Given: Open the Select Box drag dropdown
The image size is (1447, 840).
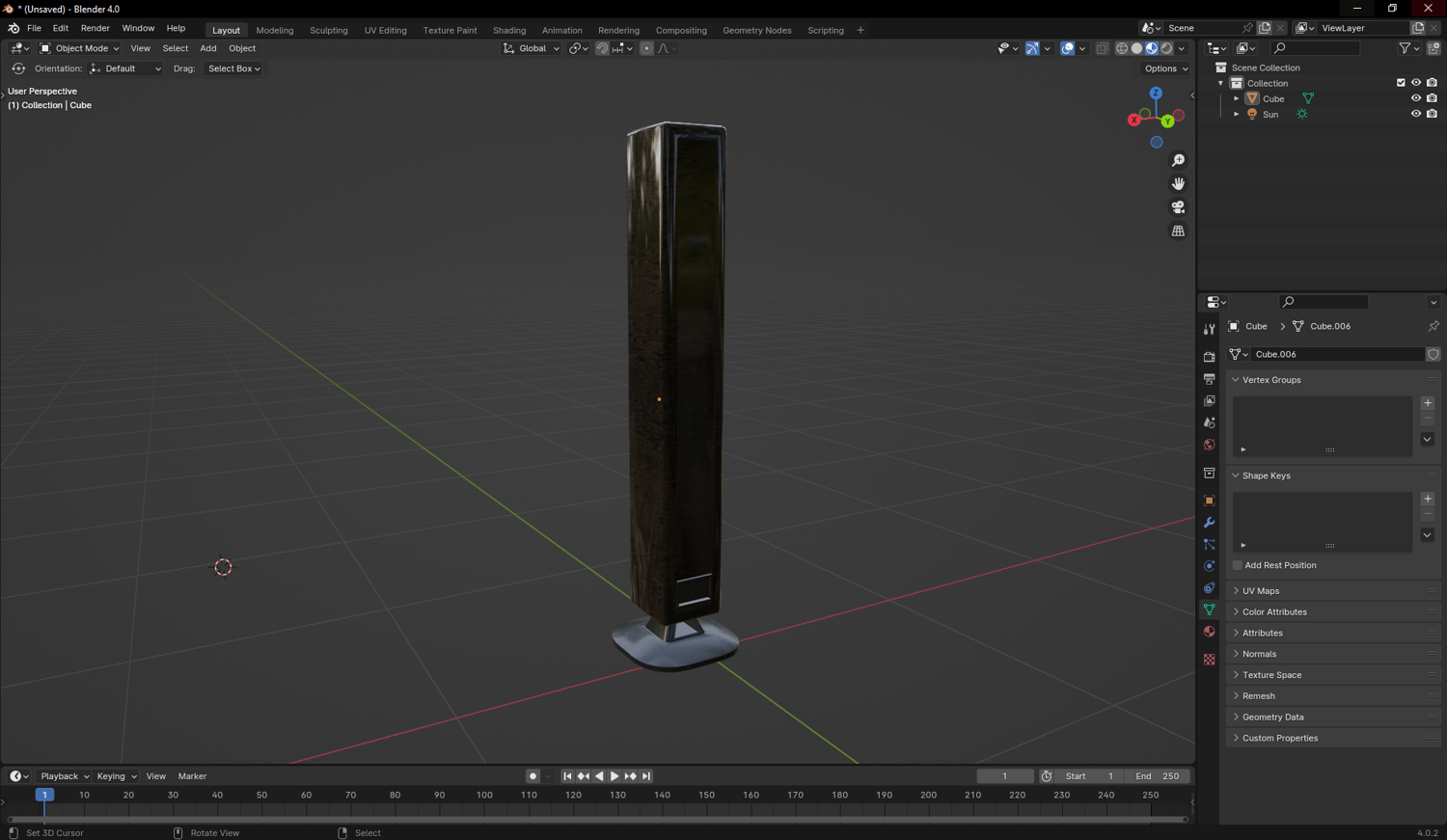Looking at the screenshot, I should (x=233, y=68).
